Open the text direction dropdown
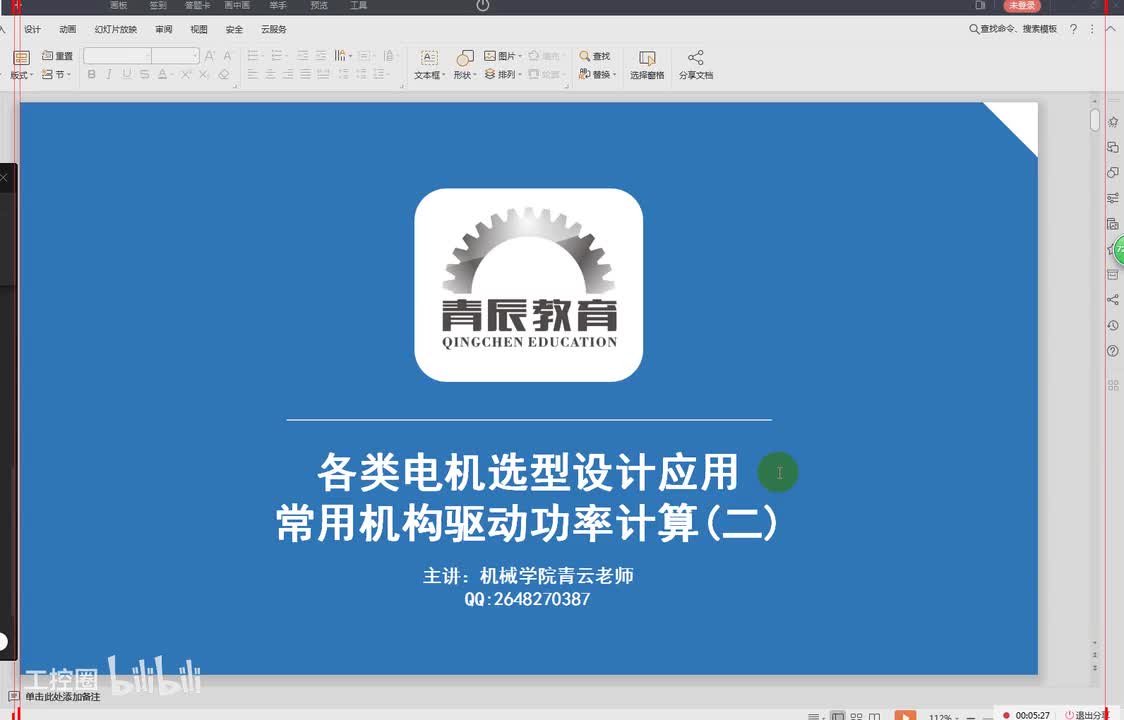Viewport: 1124px width, 720px height. tap(343, 56)
